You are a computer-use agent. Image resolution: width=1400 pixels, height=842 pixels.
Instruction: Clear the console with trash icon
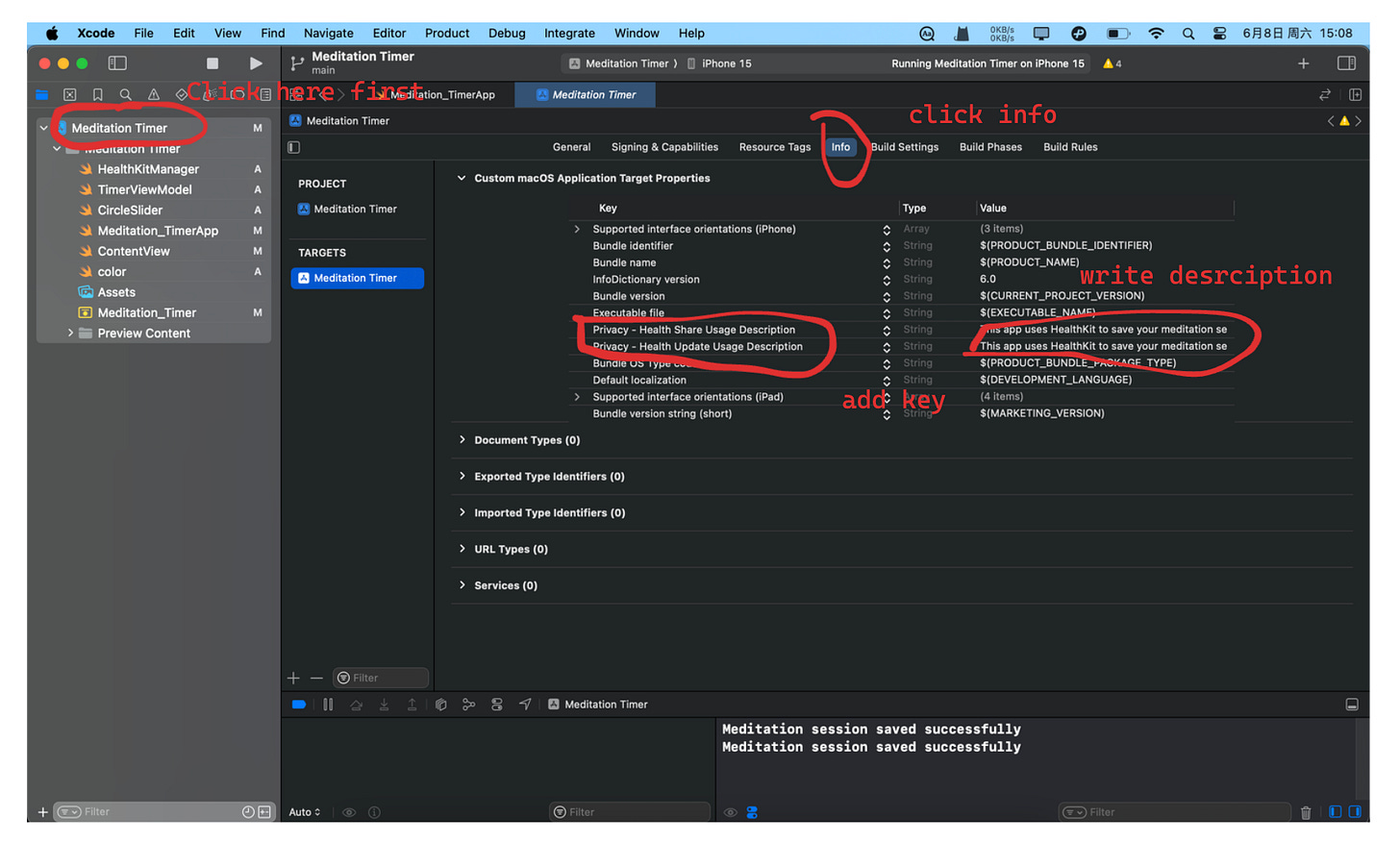coord(1306,813)
